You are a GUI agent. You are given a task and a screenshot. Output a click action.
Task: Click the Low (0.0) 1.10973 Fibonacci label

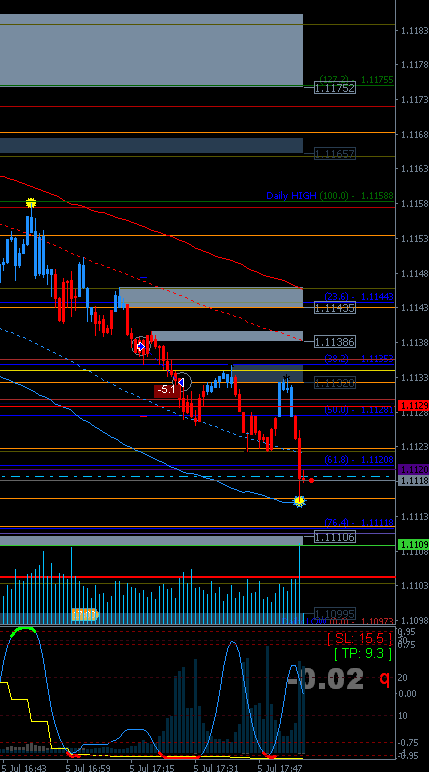coord(350,621)
